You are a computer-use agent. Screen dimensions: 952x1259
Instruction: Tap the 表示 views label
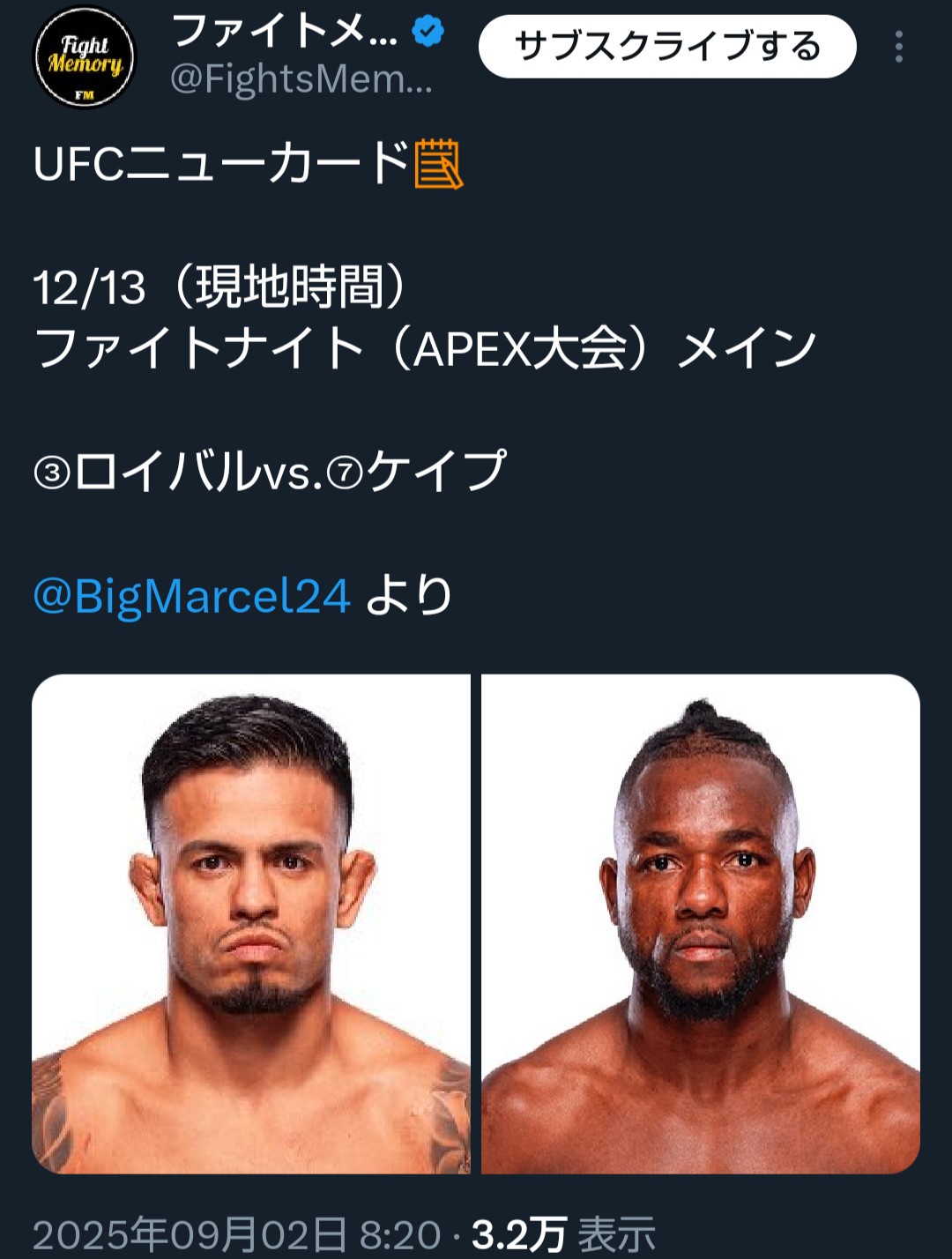point(617,1234)
